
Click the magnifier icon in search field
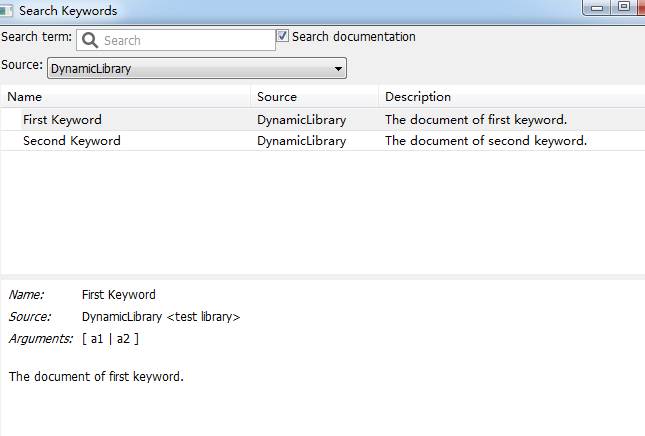pos(90,40)
